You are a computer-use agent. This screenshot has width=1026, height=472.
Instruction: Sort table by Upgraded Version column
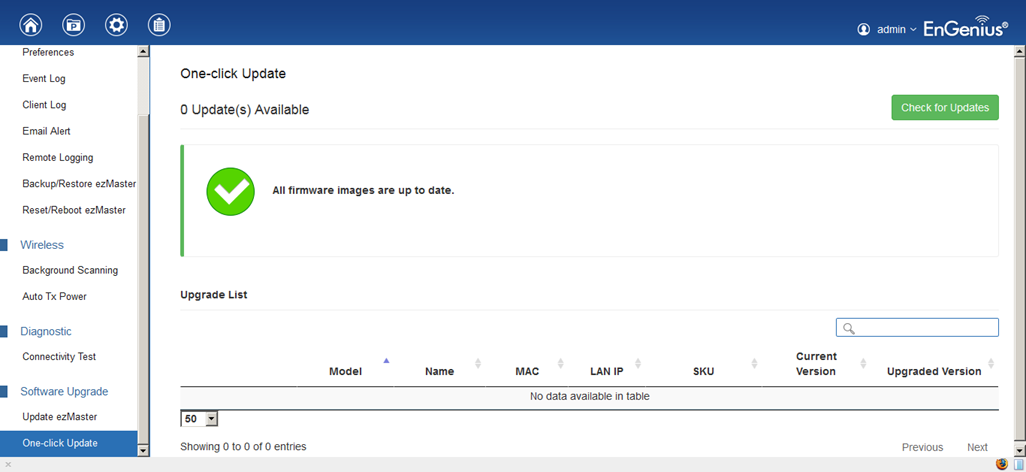934,371
